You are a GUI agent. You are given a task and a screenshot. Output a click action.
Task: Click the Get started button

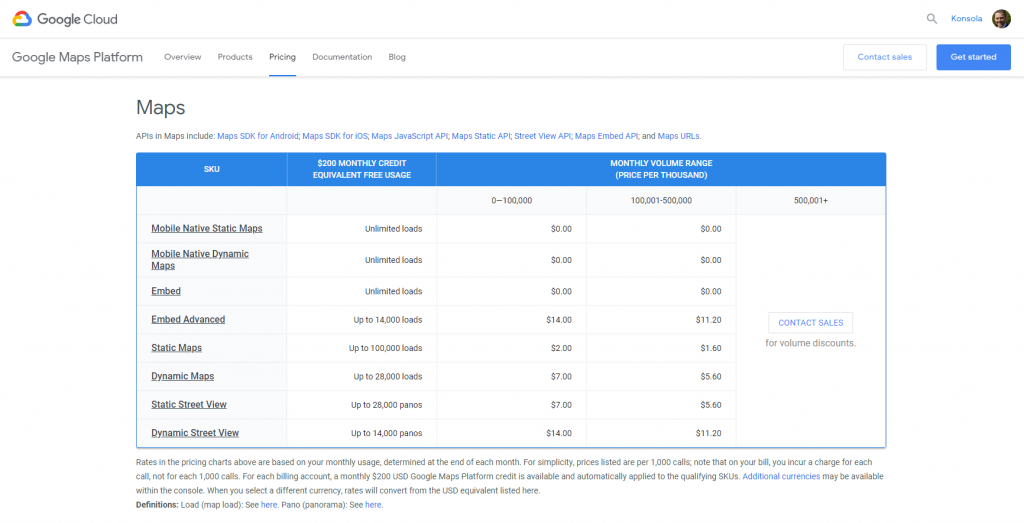(973, 57)
